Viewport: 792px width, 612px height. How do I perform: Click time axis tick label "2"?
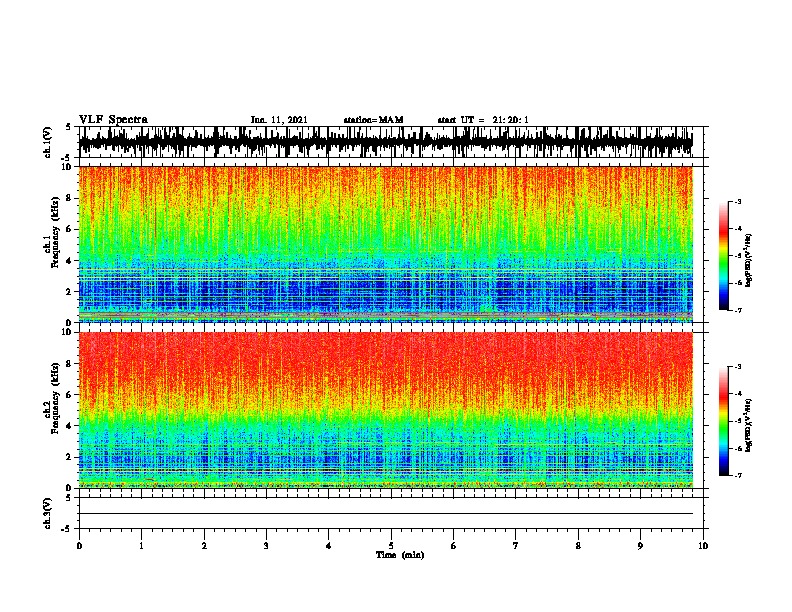(x=204, y=546)
